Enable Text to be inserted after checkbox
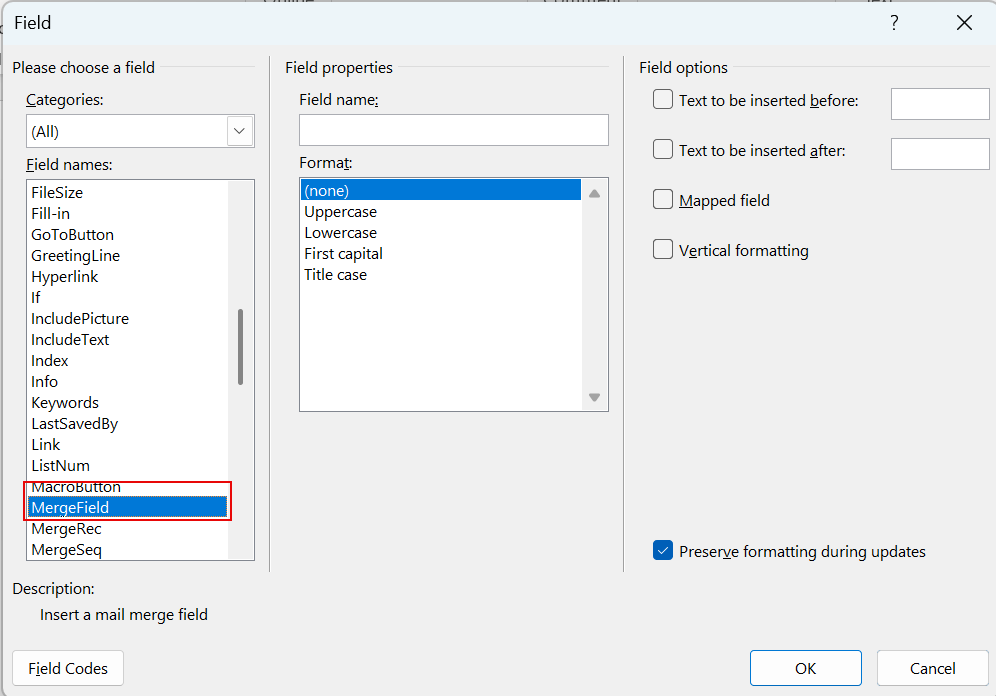This screenshot has height=696, width=996. (x=663, y=149)
